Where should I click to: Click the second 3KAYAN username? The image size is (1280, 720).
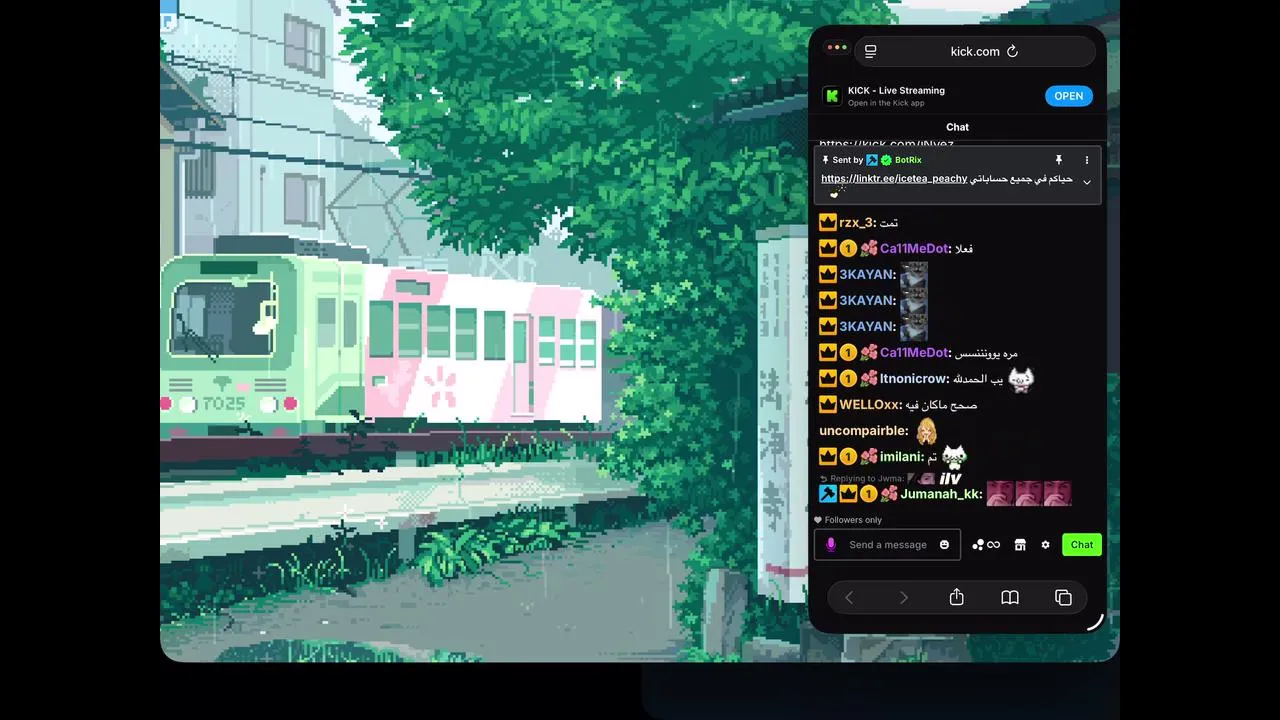pos(866,300)
